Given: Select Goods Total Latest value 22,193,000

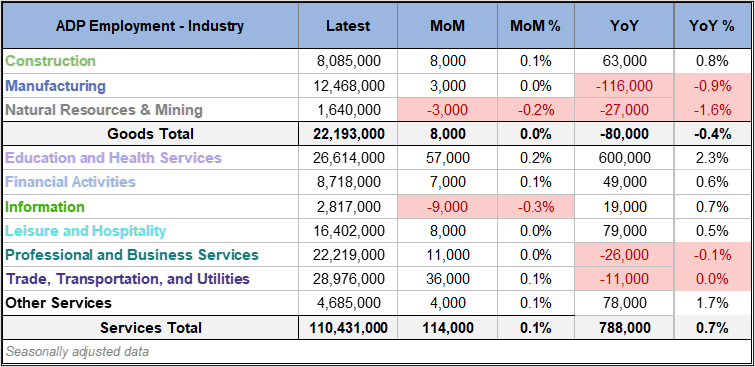Looking at the screenshot, I should point(349,134).
